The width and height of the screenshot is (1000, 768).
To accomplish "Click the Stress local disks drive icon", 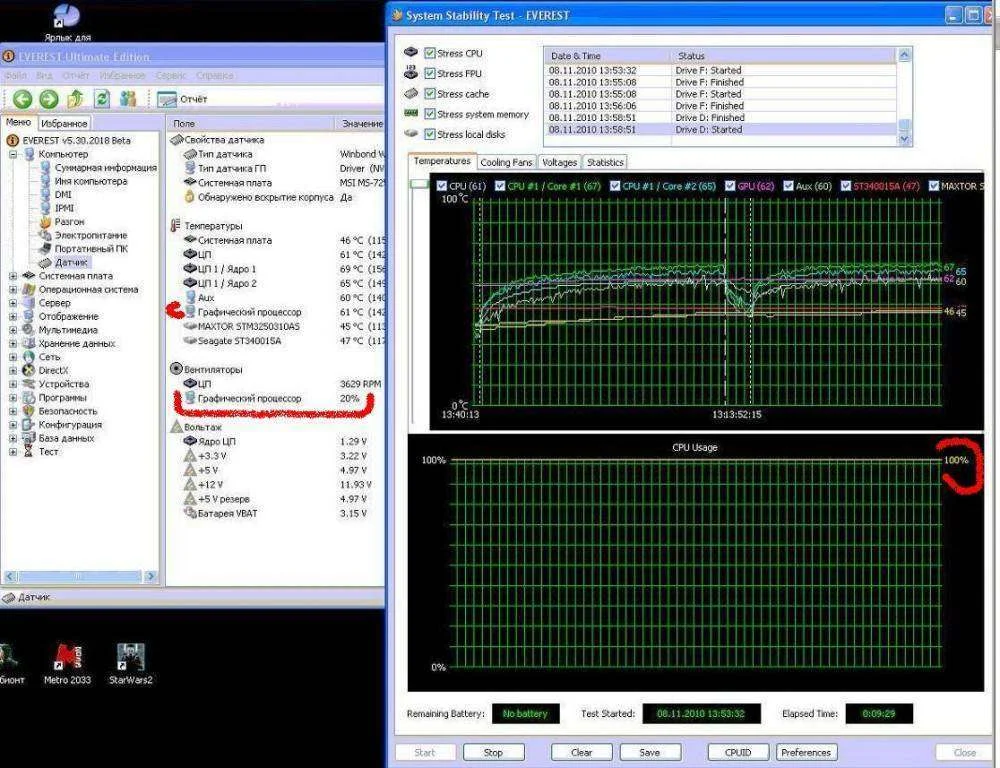I will 411,133.
